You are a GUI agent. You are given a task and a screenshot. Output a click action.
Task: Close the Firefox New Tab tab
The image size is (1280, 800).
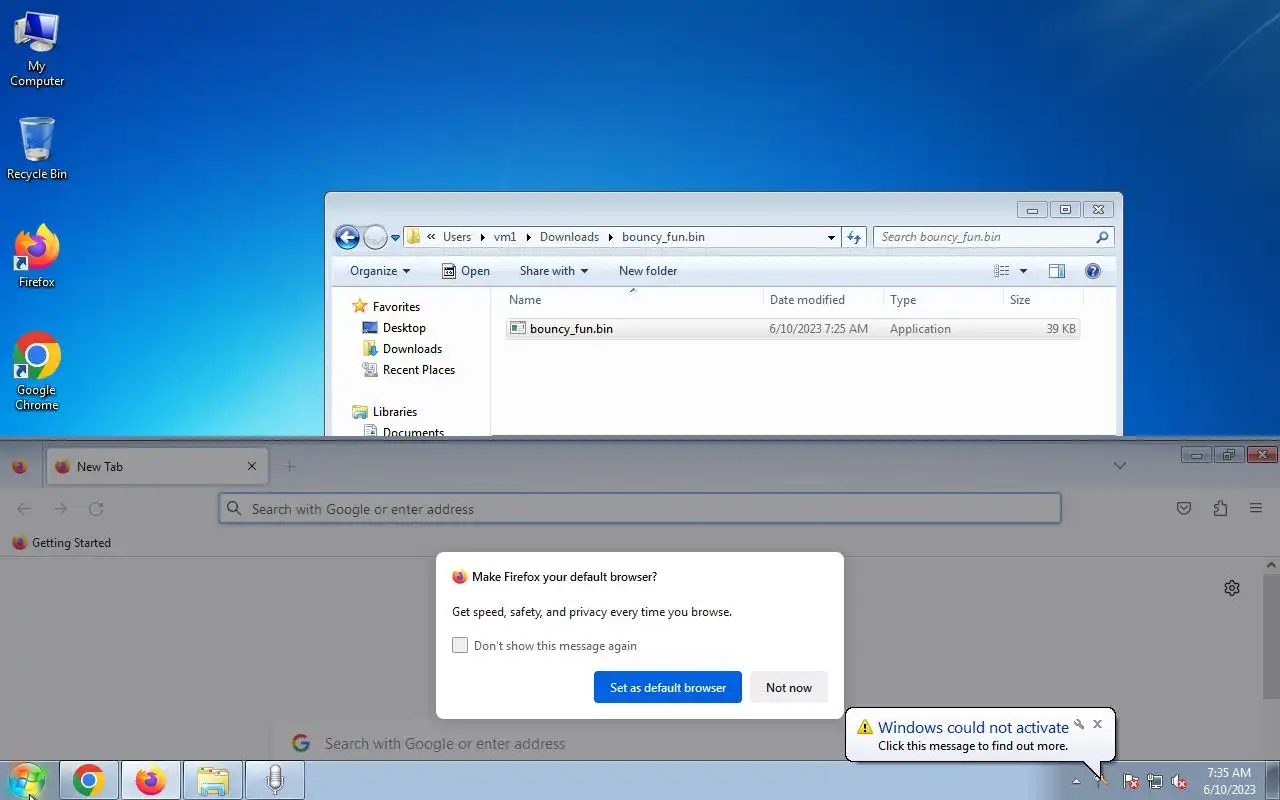252,466
